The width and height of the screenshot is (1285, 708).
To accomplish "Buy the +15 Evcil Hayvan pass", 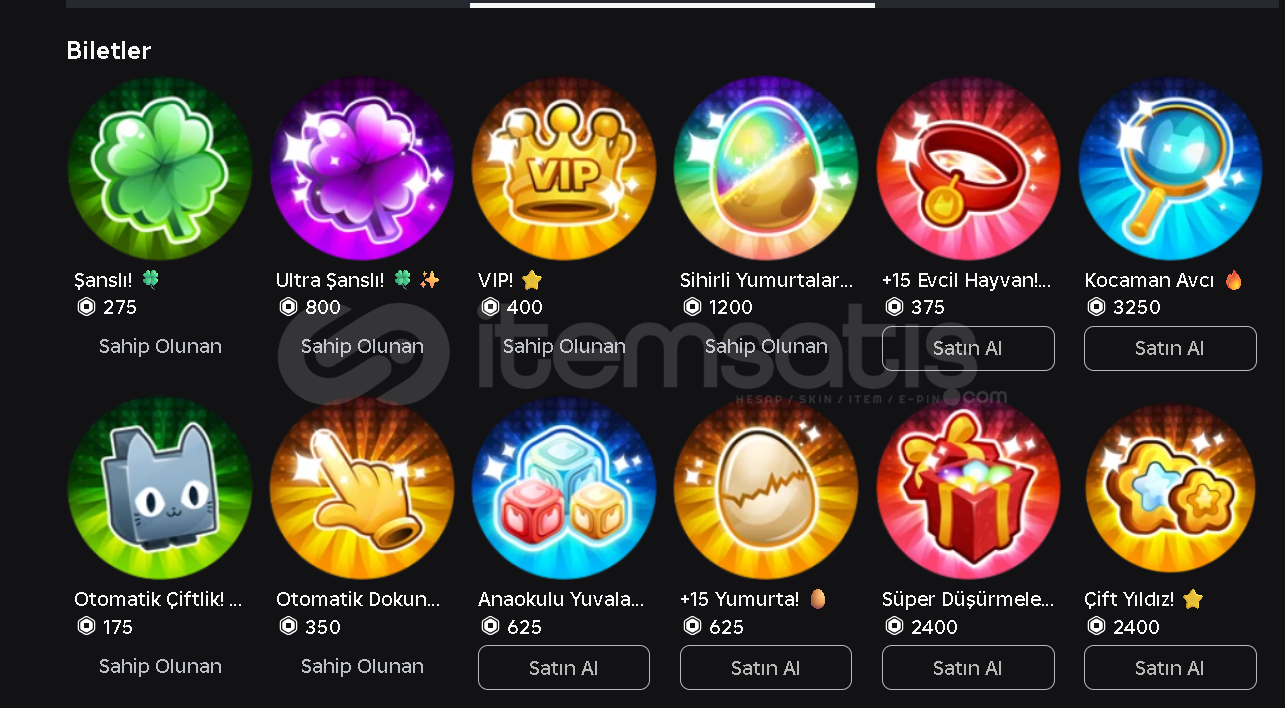I will [x=968, y=348].
